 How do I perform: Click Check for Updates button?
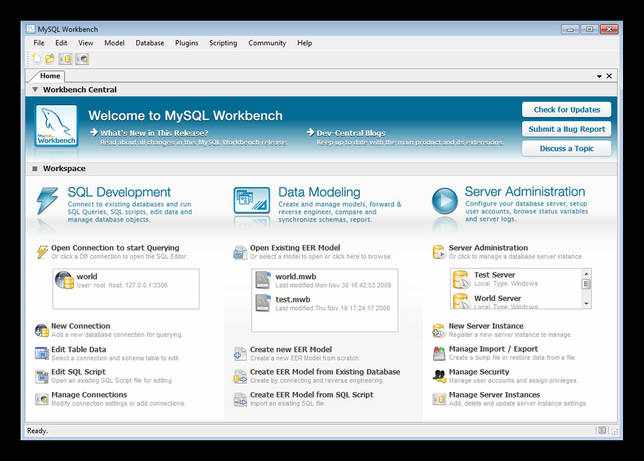(567, 110)
